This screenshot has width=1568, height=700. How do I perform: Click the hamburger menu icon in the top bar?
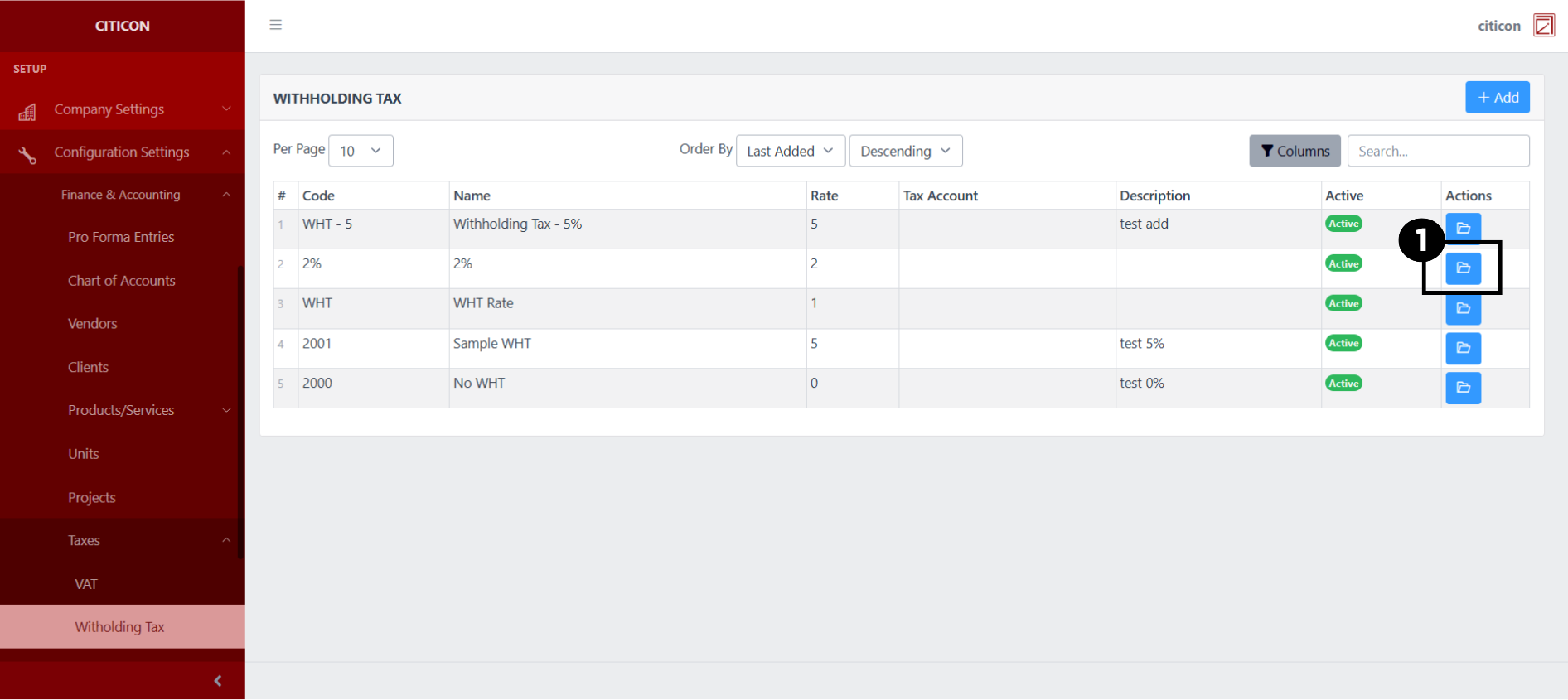[276, 25]
